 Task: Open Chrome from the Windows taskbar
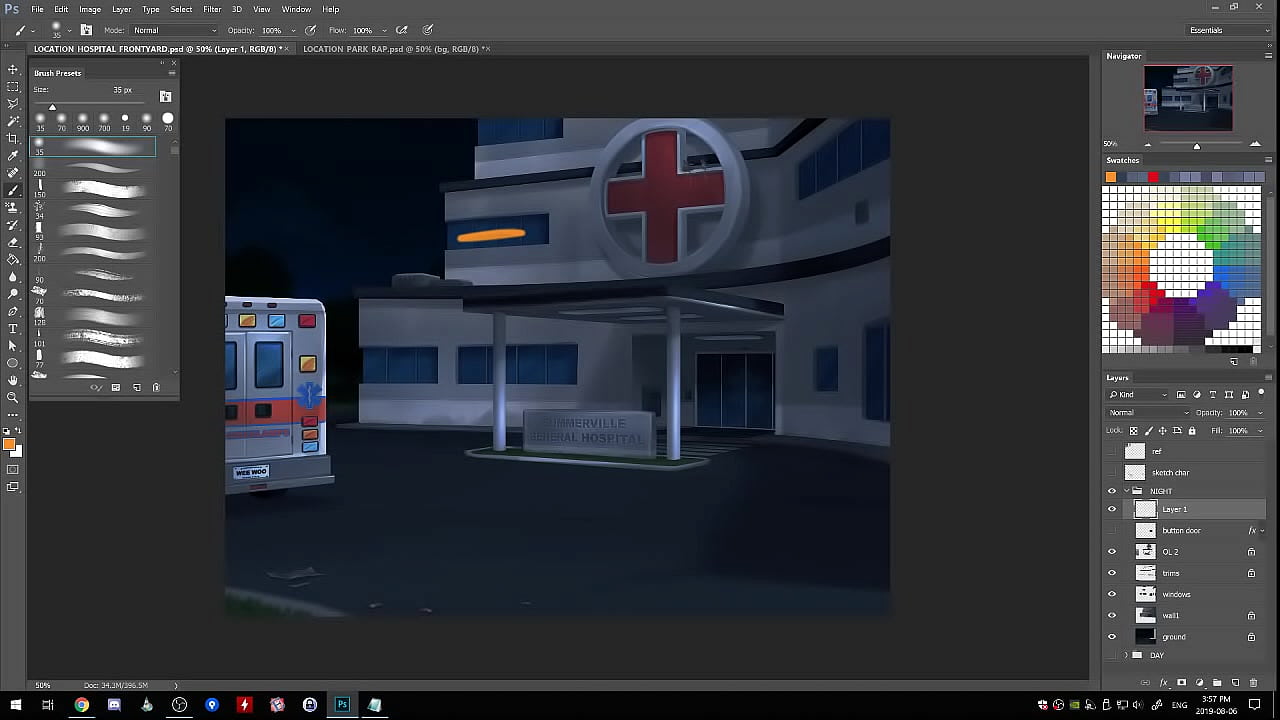point(81,705)
